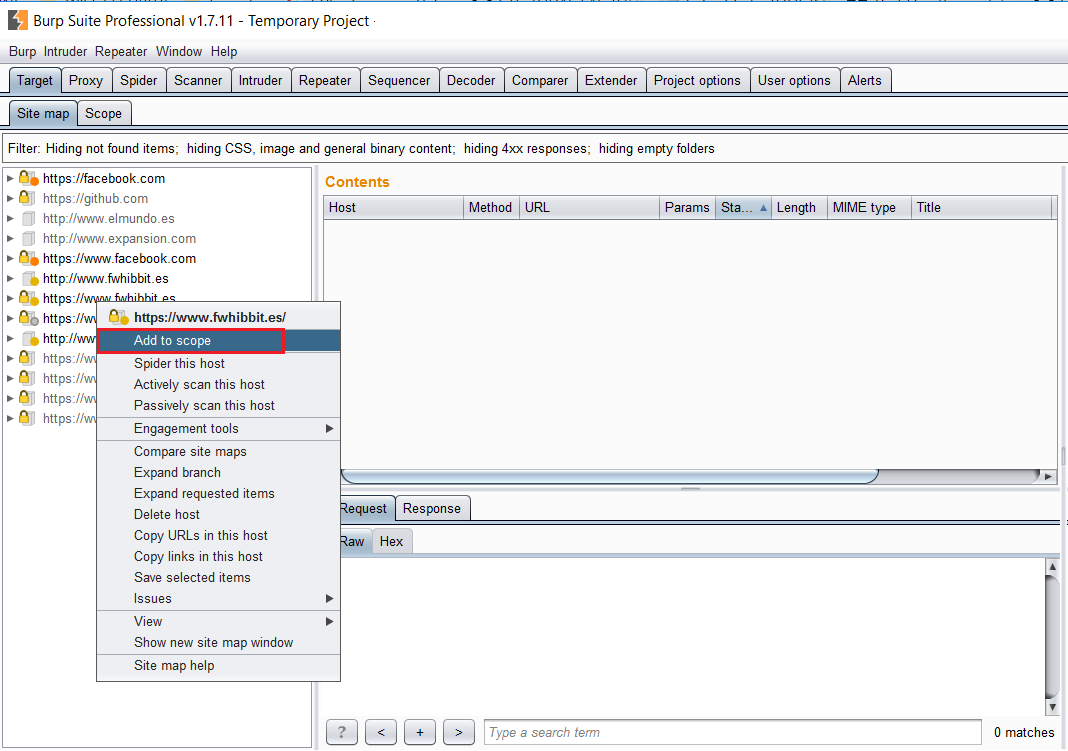The height and width of the screenshot is (751, 1068).
Task: Expand the http://www.elmundo.es tree node
Action: pos(10,219)
